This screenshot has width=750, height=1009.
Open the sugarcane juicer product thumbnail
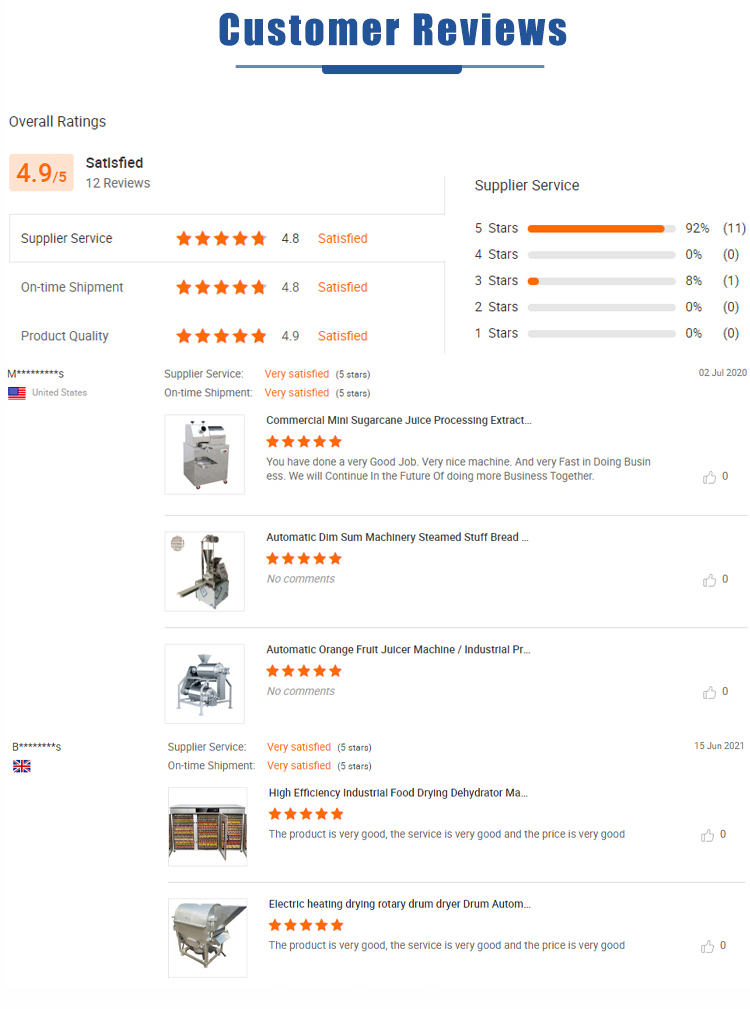[205, 454]
